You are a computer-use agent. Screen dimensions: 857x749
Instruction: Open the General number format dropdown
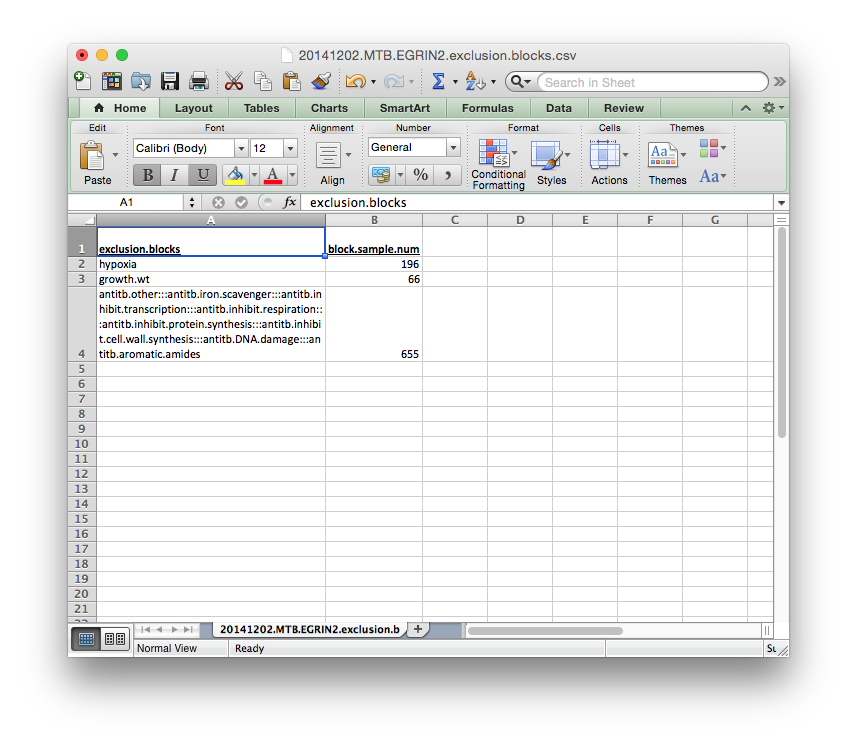(453, 148)
